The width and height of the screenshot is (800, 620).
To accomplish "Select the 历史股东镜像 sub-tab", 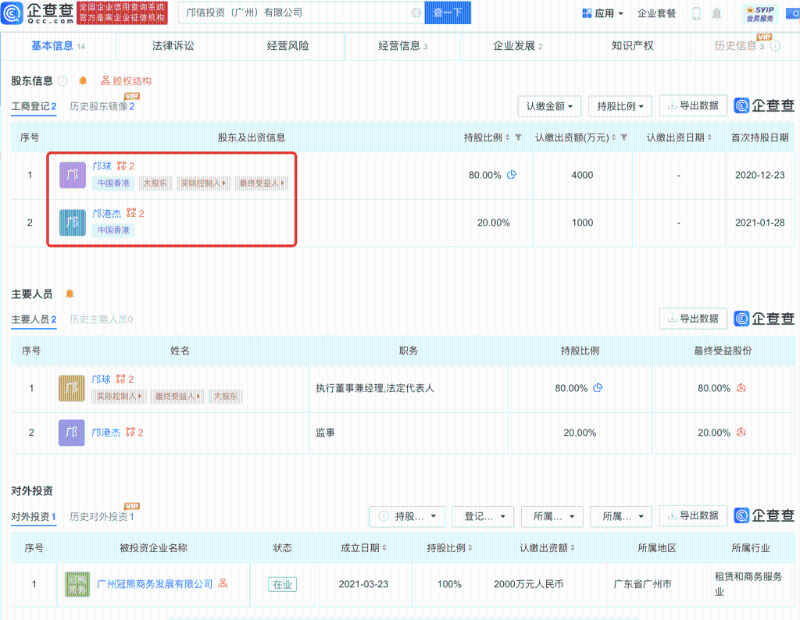I will 101,106.
